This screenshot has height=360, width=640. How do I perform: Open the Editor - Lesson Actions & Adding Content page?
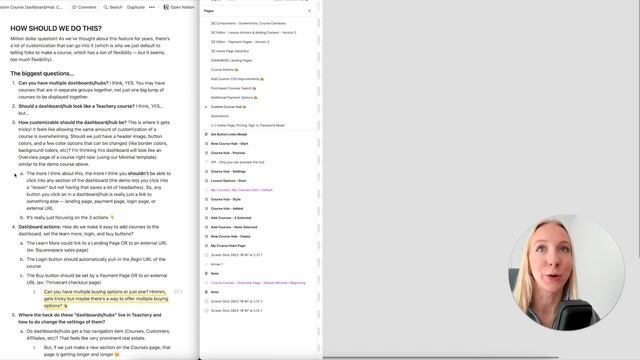[x=253, y=33]
